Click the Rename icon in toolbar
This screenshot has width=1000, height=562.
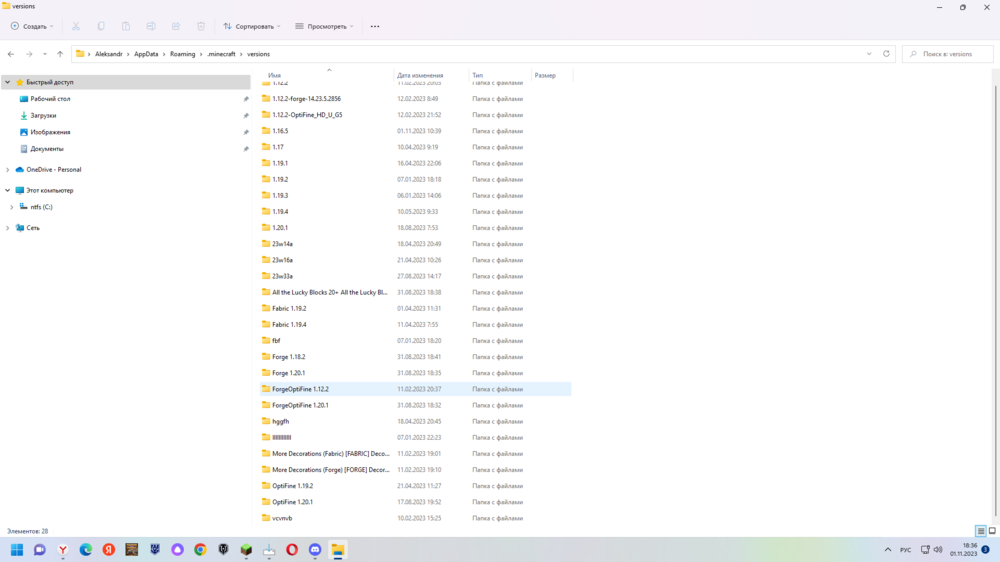click(x=151, y=26)
